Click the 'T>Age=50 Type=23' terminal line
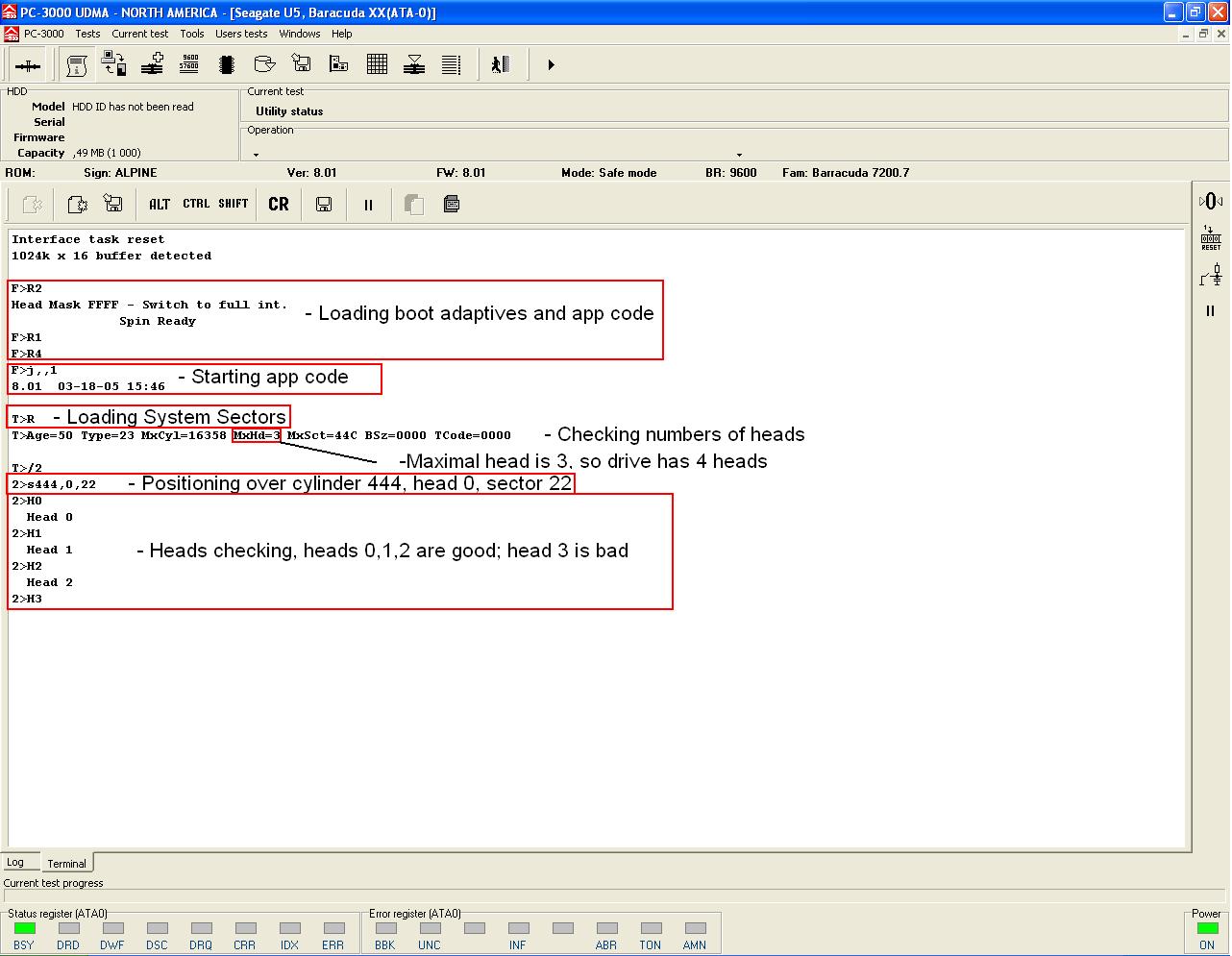This screenshot has width=1232, height=956. 261,435
